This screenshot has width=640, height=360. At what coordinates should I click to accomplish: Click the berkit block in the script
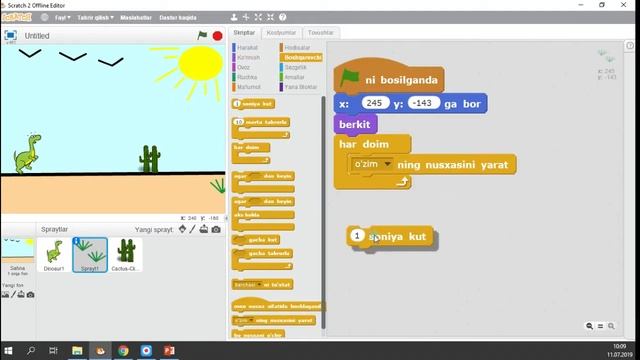coord(355,124)
